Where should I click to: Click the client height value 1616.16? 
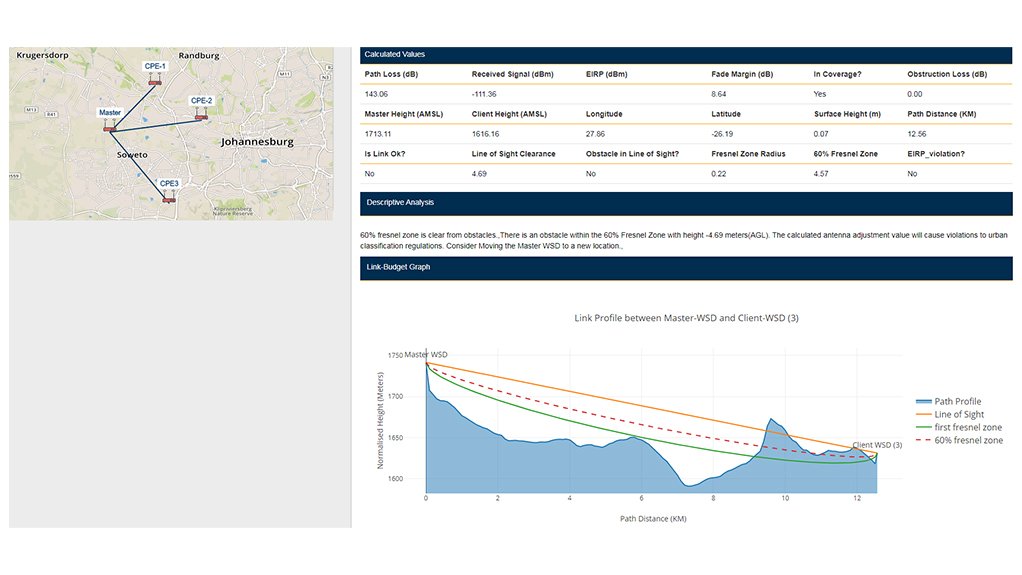pyautogui.click(x=485, y=134)
